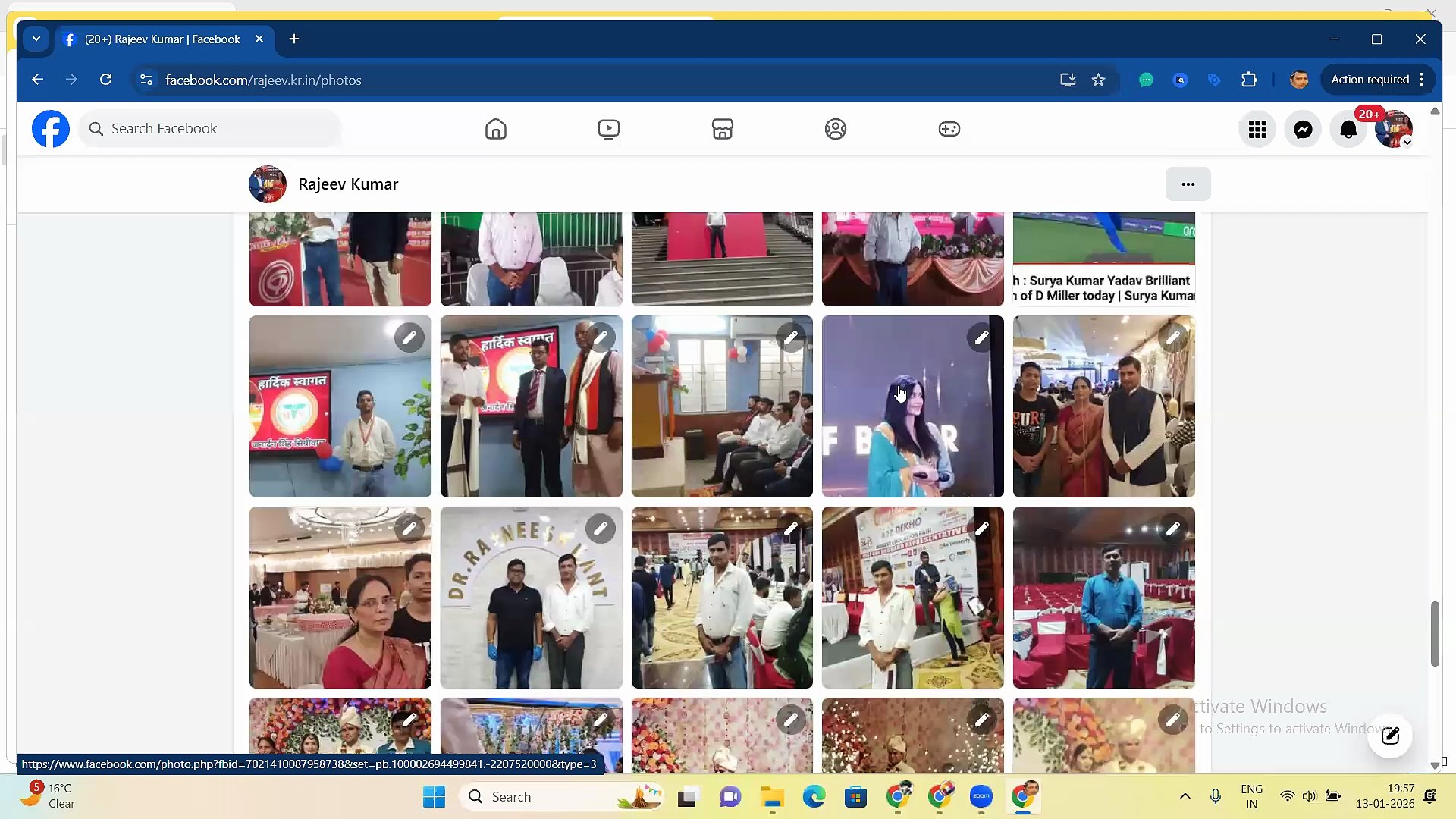Open the Groups icon in the navbar
Viewport: 1456px width, 819px height.
point(835,129)
